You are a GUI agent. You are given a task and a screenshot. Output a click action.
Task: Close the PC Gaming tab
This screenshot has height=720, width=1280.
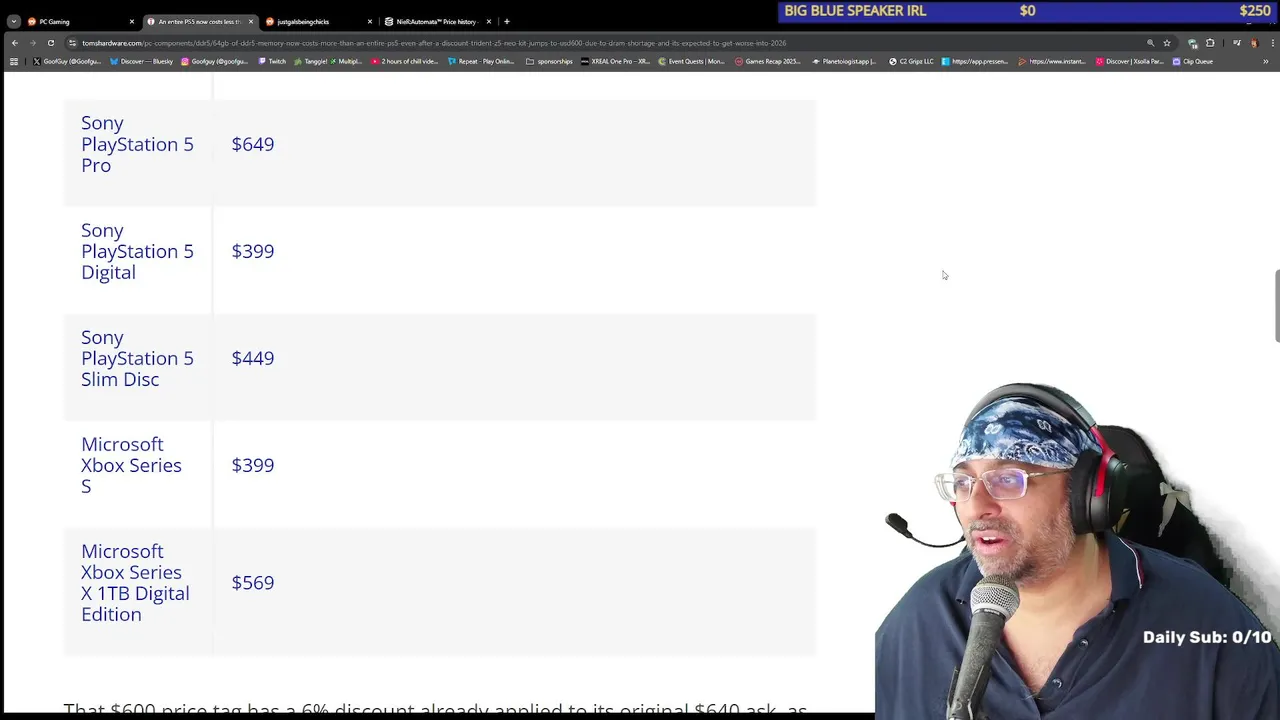tap(131, 21)
